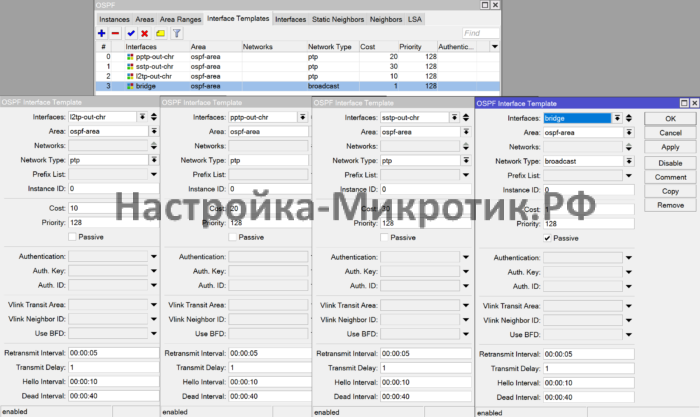Open Area dropdown in sstp-out-chr template
The width and height of the screenshot is (700, 417).
point(466,132)
